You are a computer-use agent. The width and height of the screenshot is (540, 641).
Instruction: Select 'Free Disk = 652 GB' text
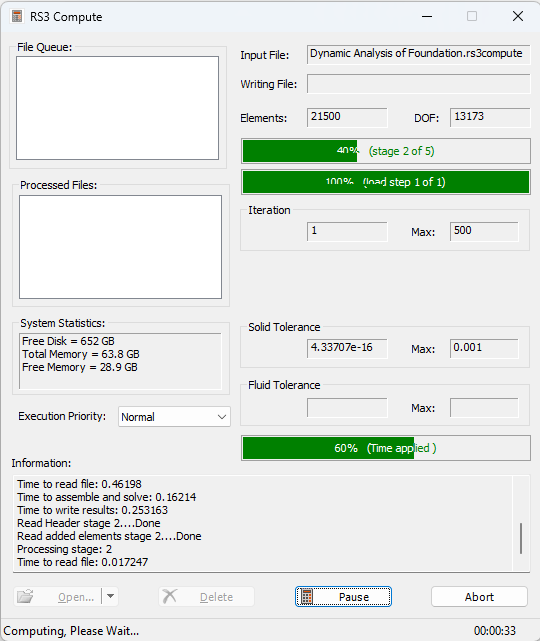(68, 341)
